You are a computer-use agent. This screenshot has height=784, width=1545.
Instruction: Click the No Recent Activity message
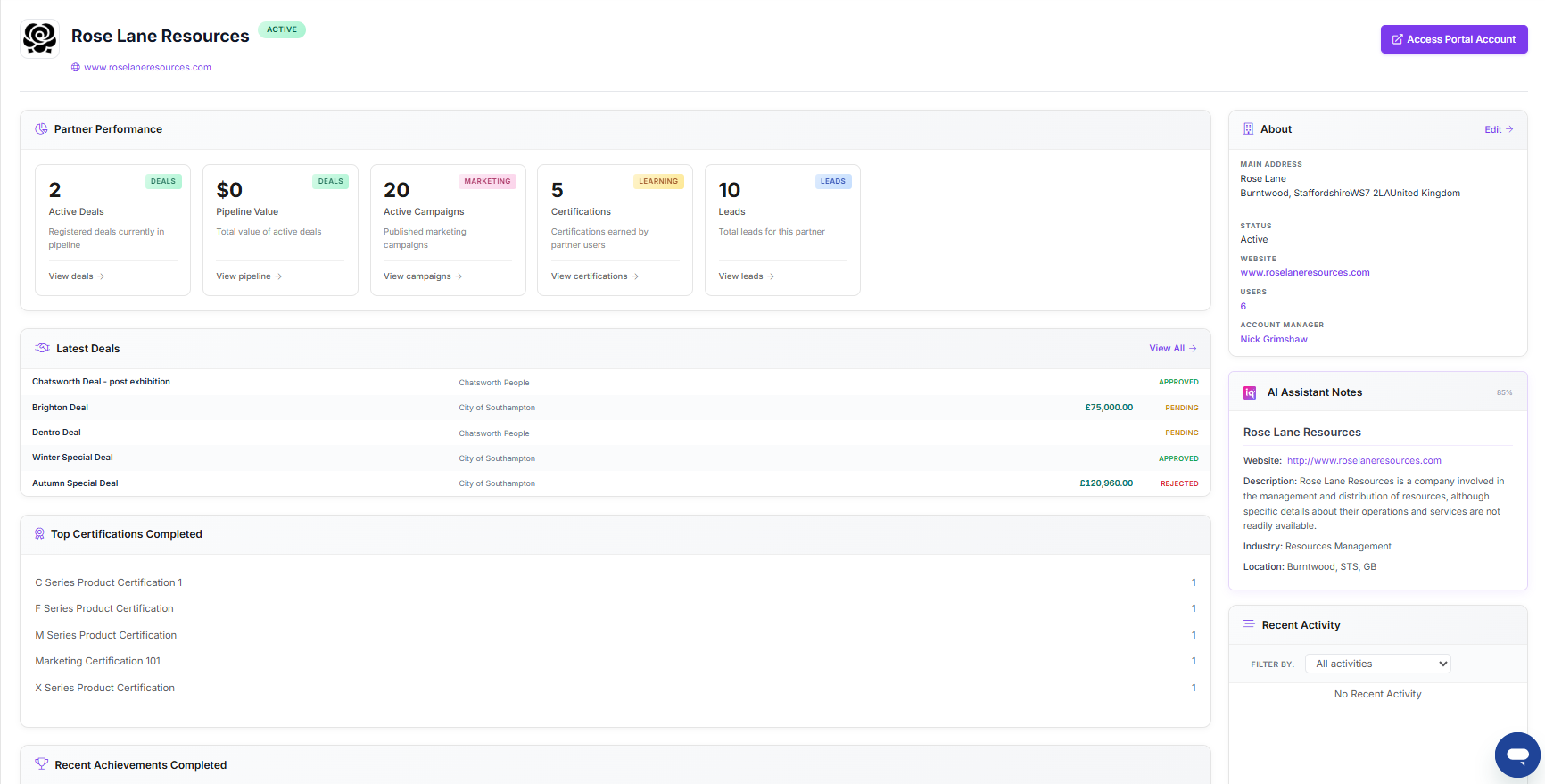(x=1377, y=694)
